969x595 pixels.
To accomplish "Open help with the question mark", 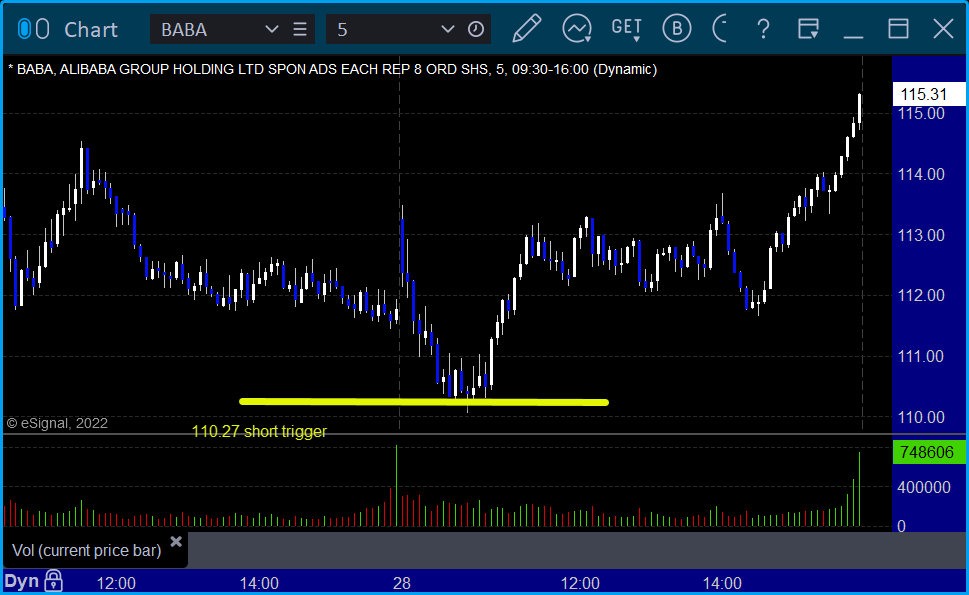I will click(x=763, y=29).
